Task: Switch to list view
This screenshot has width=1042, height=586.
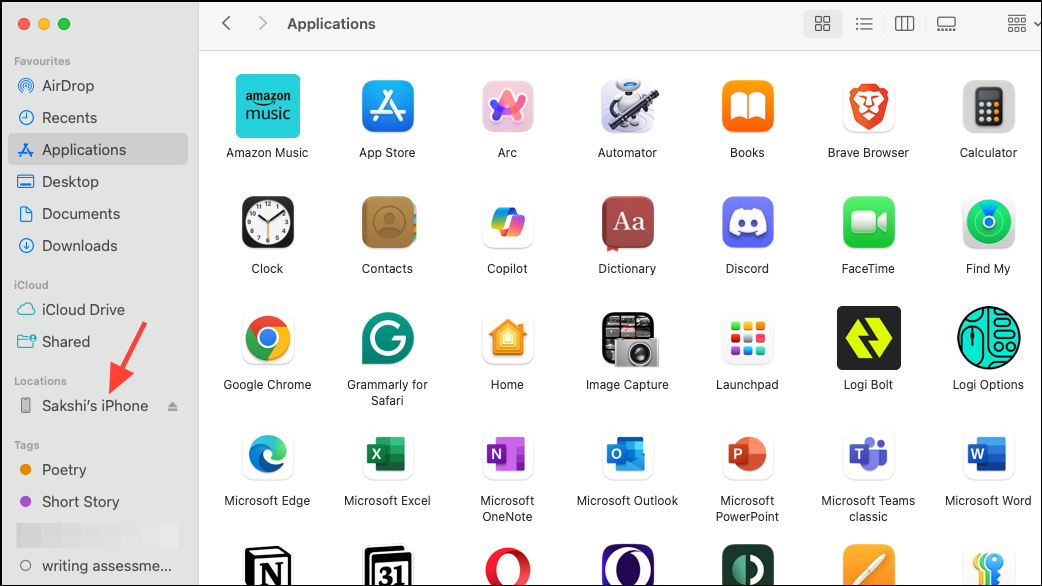Action: (x=864, y=24)
